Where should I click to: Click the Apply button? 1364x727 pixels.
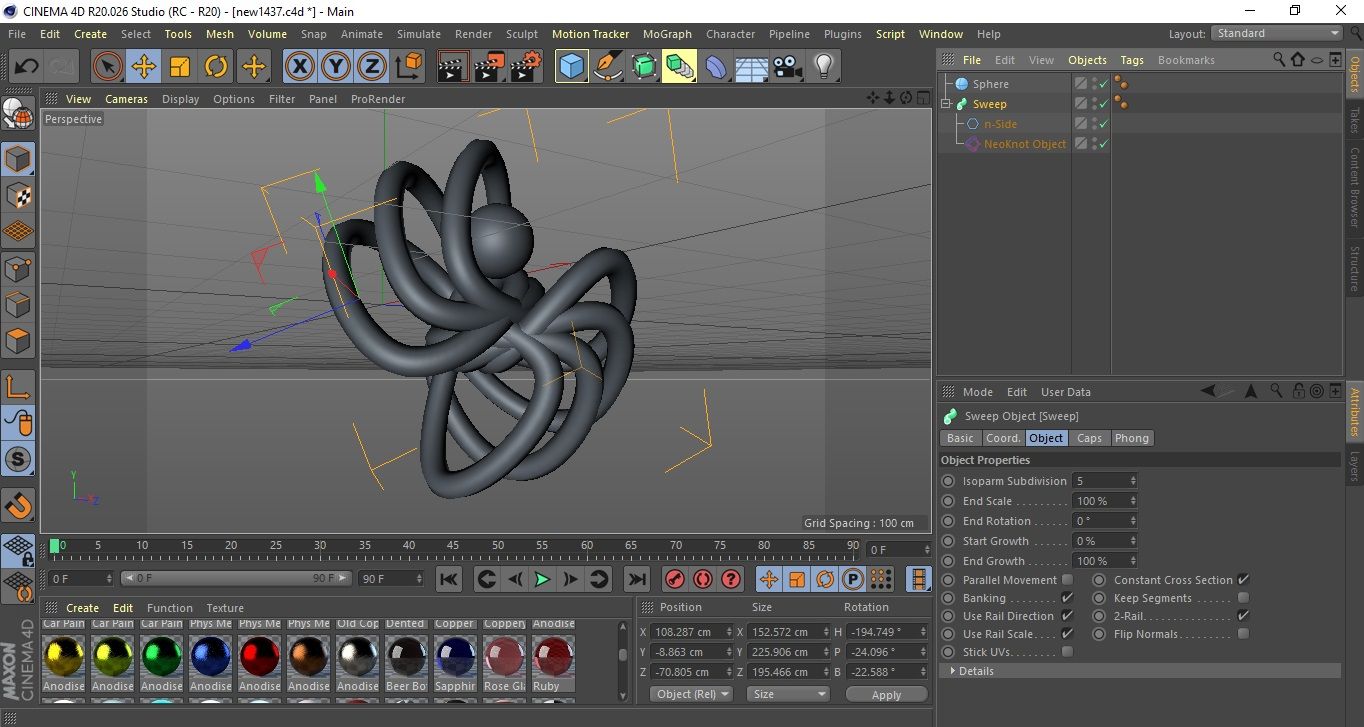click(886, 694)
